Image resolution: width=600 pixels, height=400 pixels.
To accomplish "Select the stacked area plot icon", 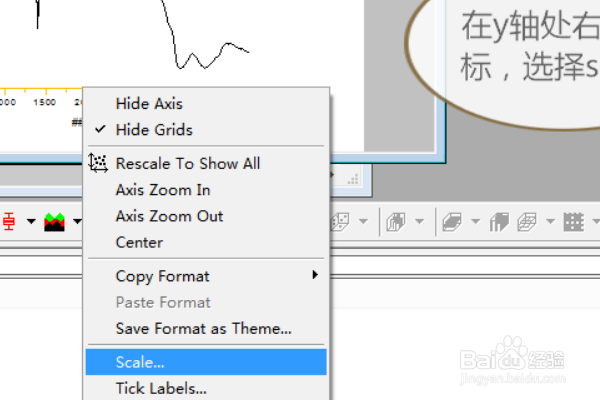I will tap(54, 222).
